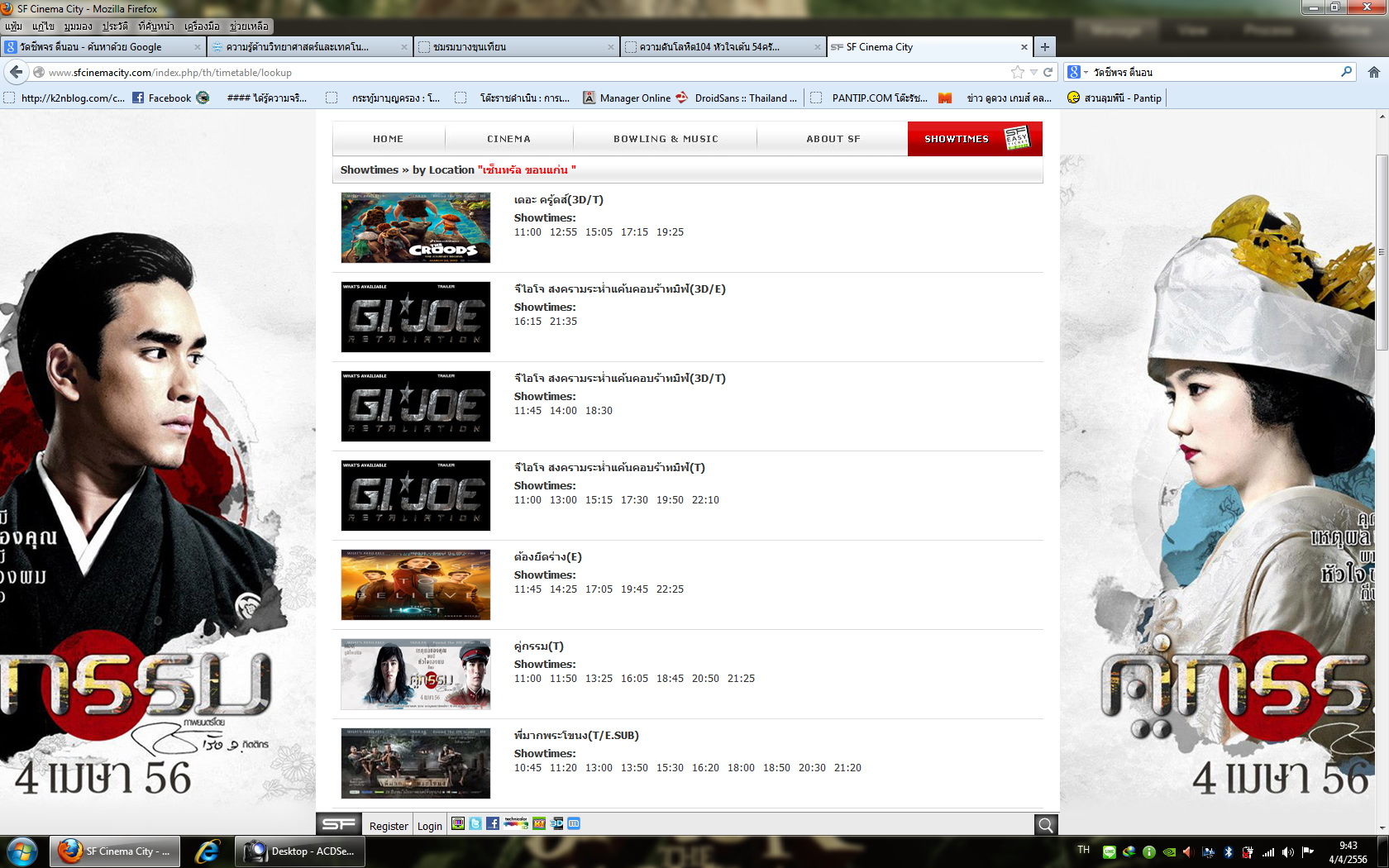This screenshot has width=1389, height=868.
Task: Click Login link in bottom bar
Action: tap(430, 826)
